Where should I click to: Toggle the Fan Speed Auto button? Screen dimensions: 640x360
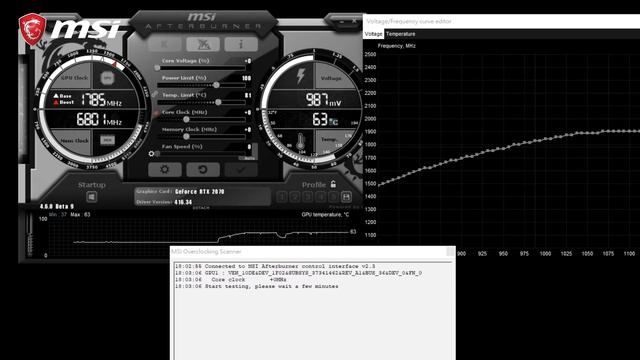point(249,158)
